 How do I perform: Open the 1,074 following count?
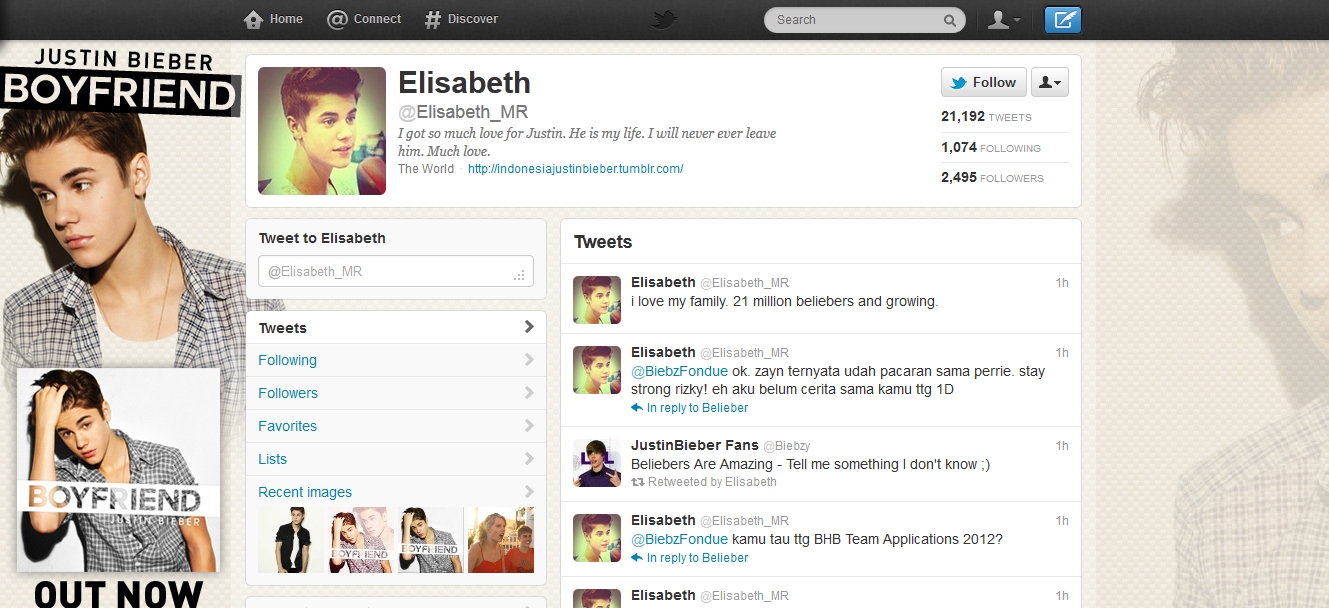(x=991, y=148)
